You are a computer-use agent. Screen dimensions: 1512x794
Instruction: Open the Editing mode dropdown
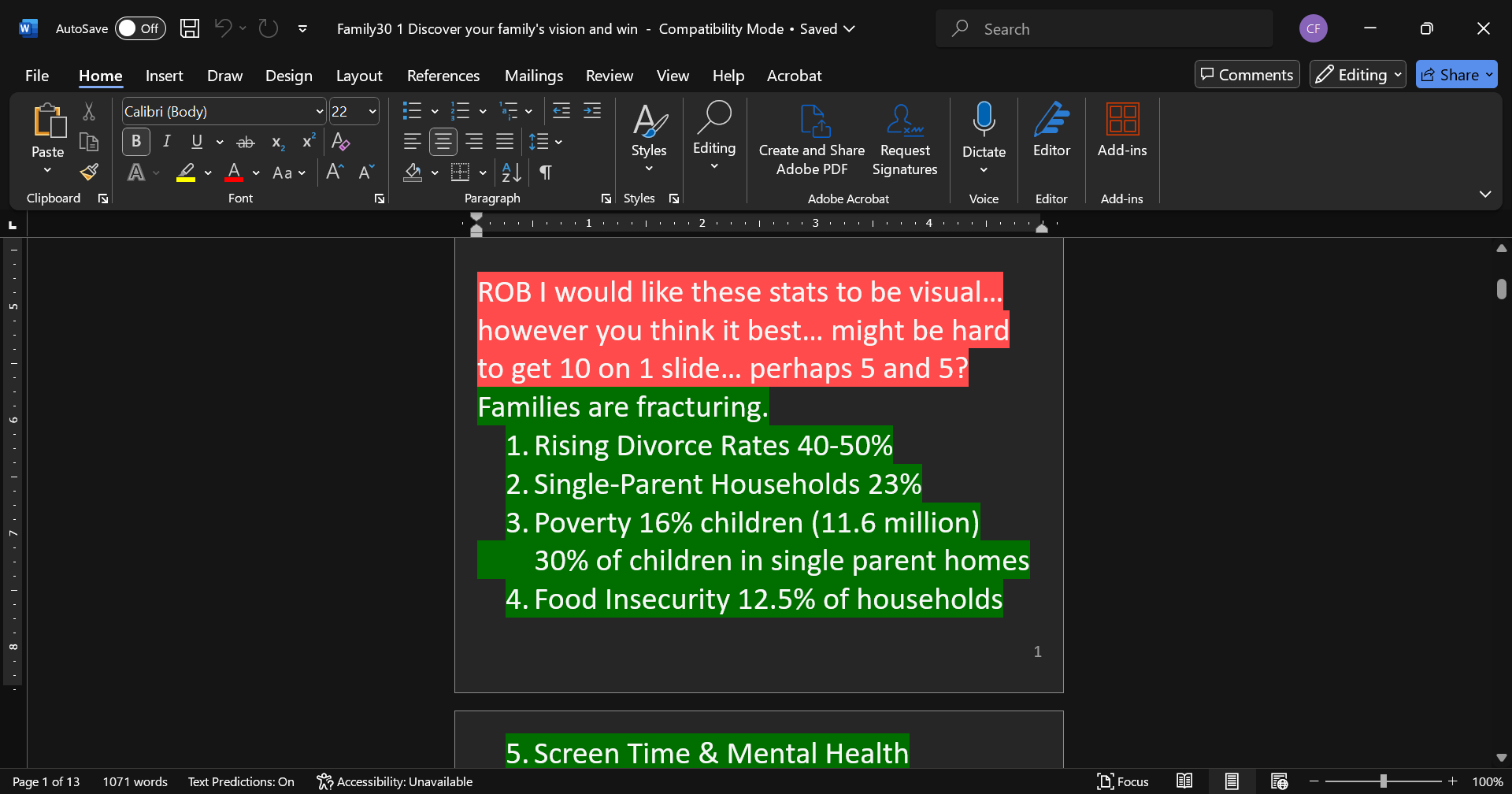click(x=1357, y=75)
